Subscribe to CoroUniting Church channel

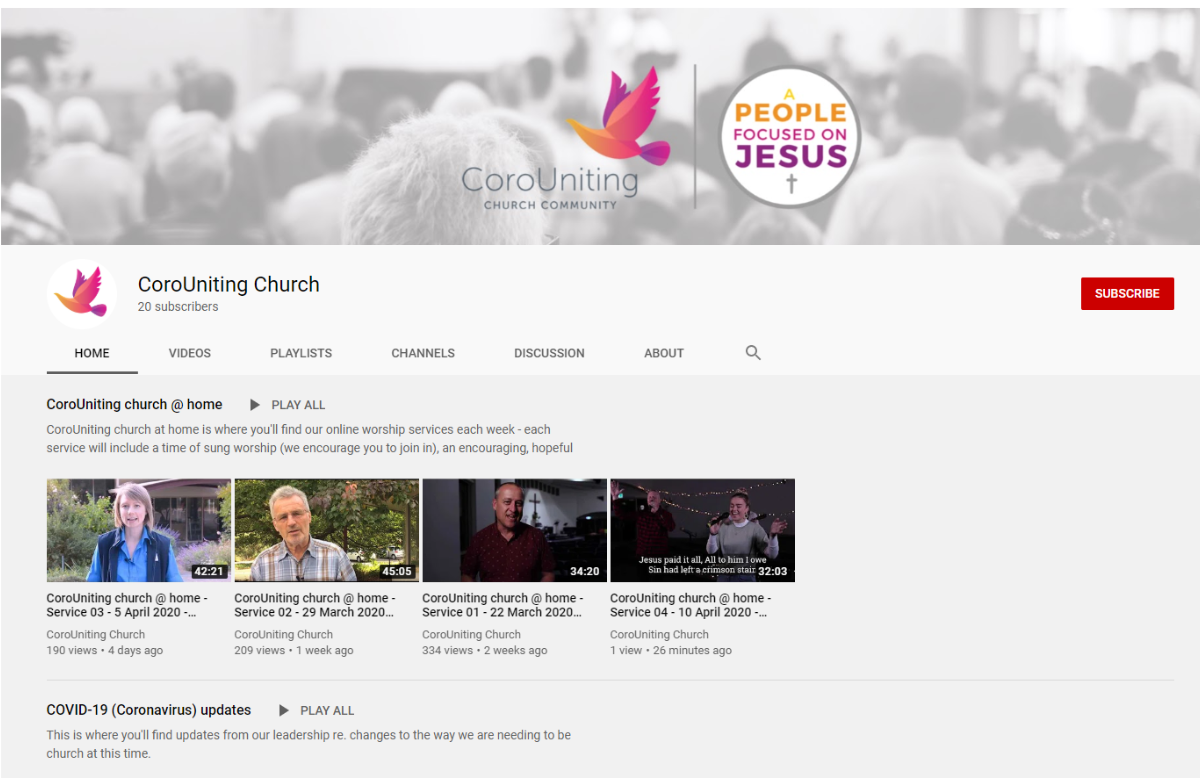[1127, 293]
